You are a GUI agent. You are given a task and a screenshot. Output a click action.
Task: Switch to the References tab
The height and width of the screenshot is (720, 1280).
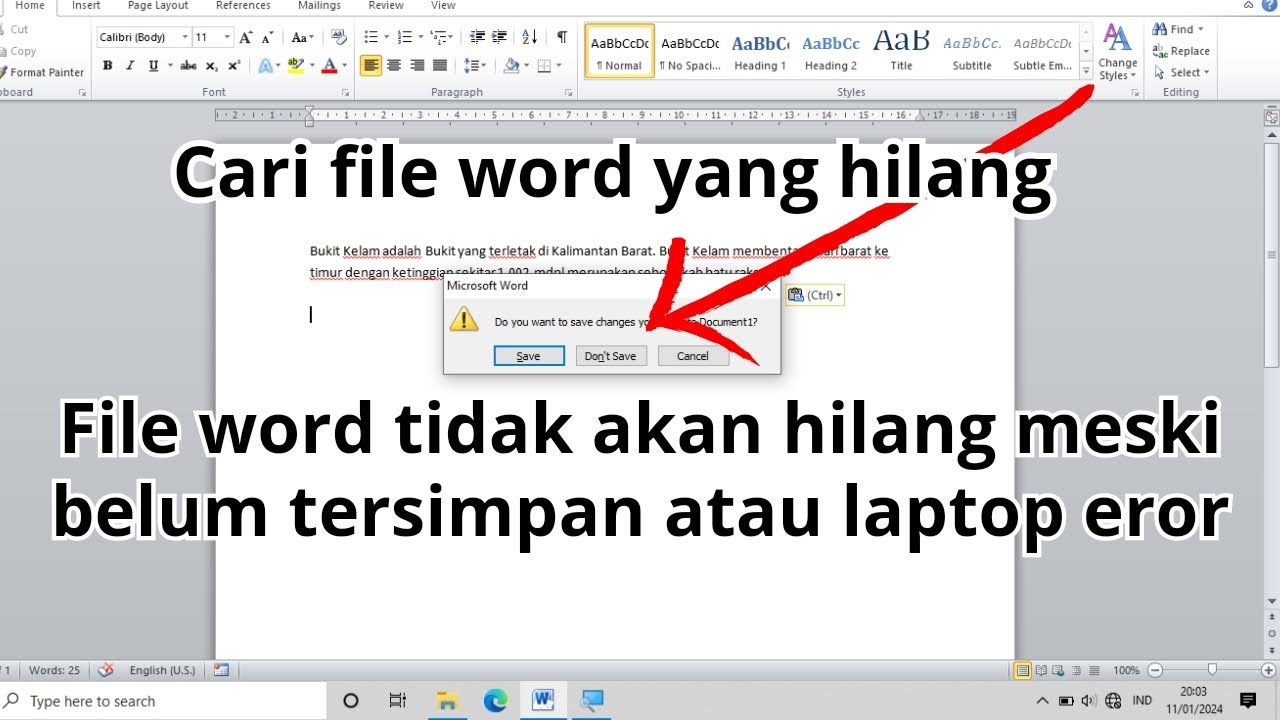pos(243,6)
